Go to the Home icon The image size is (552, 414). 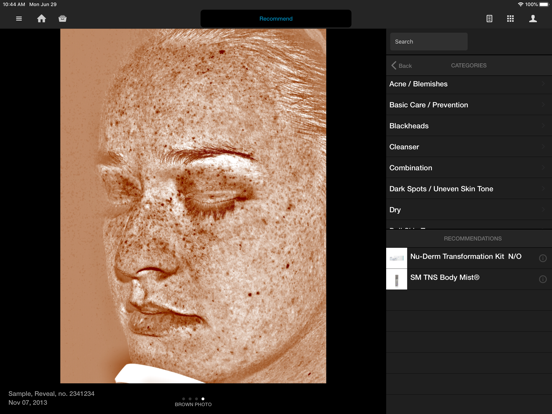[x=42, y=19]
